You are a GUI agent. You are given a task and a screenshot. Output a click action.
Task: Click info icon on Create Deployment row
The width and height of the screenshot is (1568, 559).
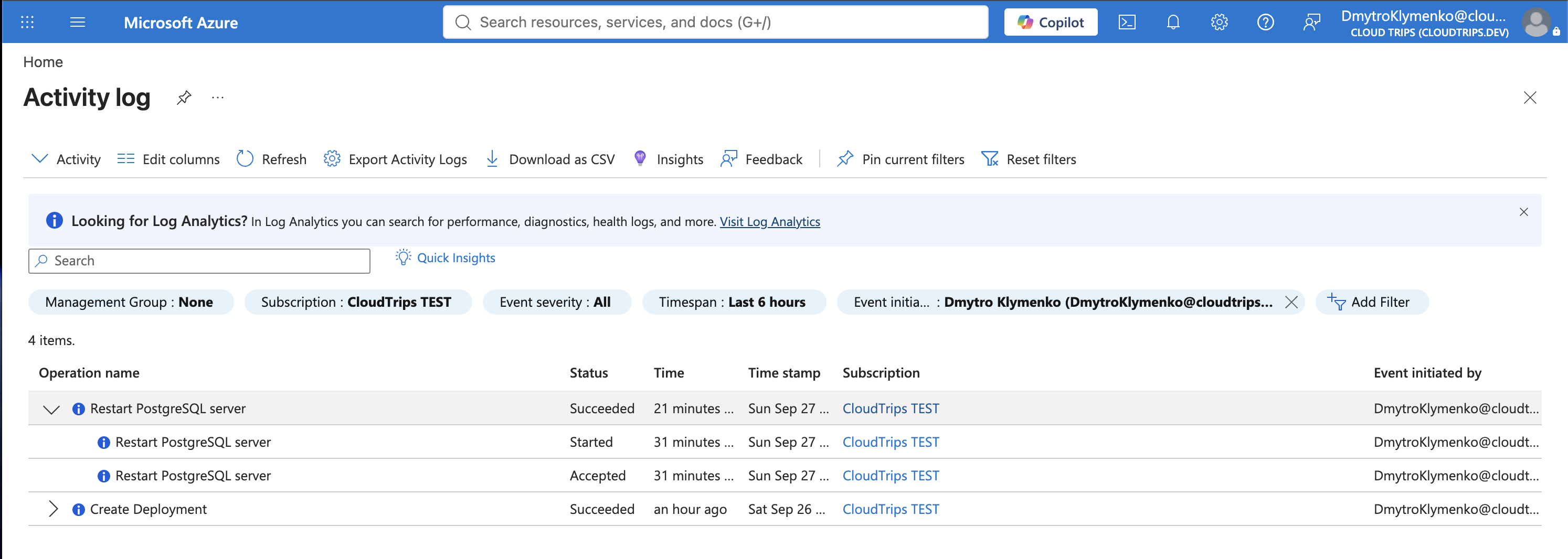[x=79, y=510]
